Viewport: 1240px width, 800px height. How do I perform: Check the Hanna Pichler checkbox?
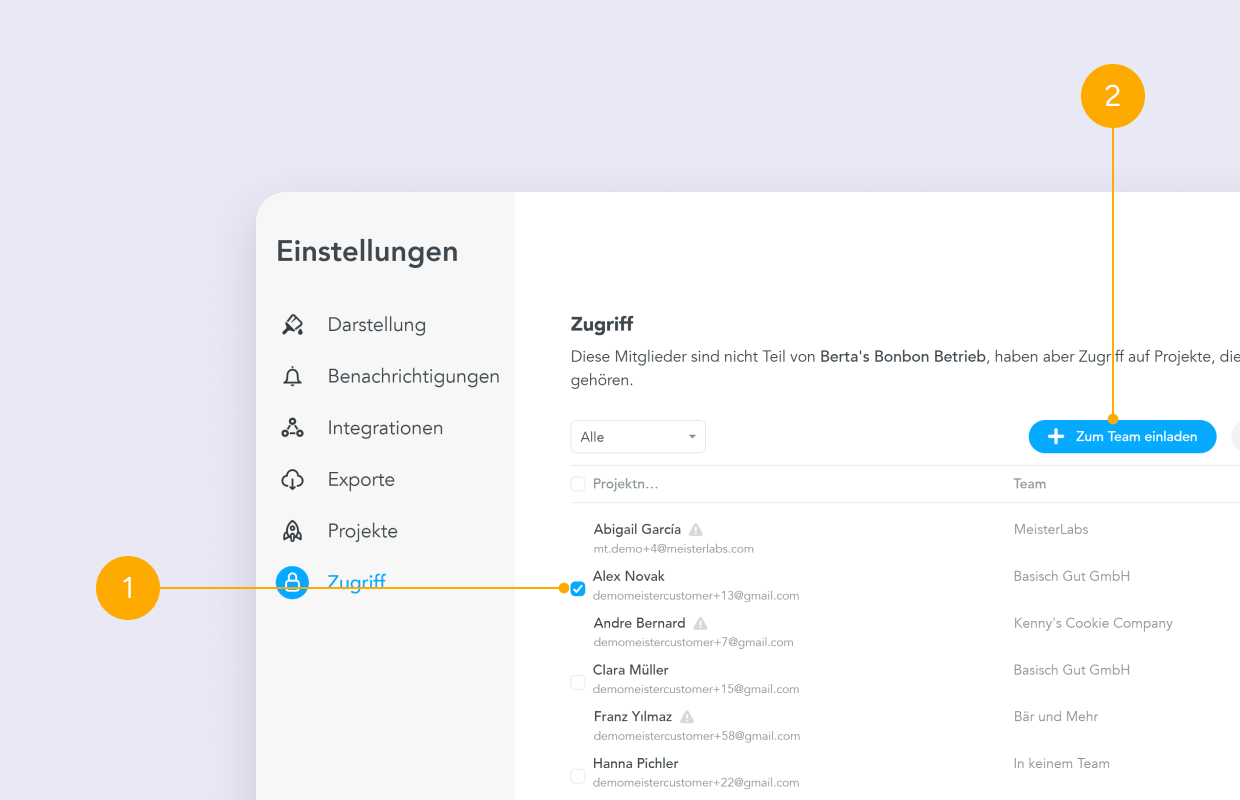click(x=578, y=776)
